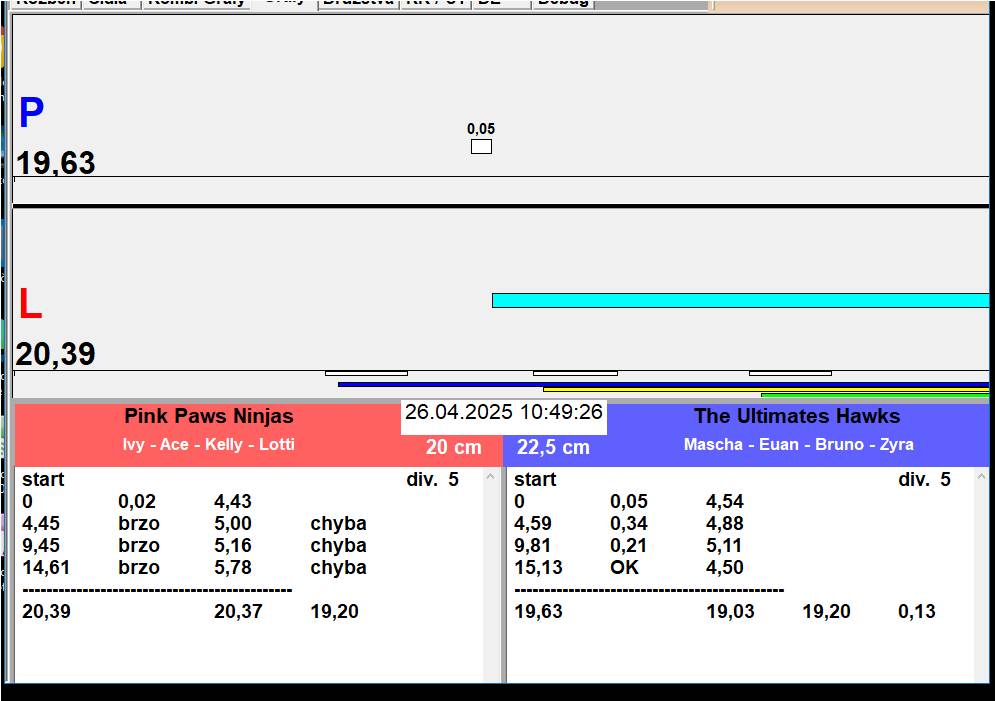The image size is (995, 701).
Task: Click the 0,05 value in Hawks results table
Action: click(629, 502)
